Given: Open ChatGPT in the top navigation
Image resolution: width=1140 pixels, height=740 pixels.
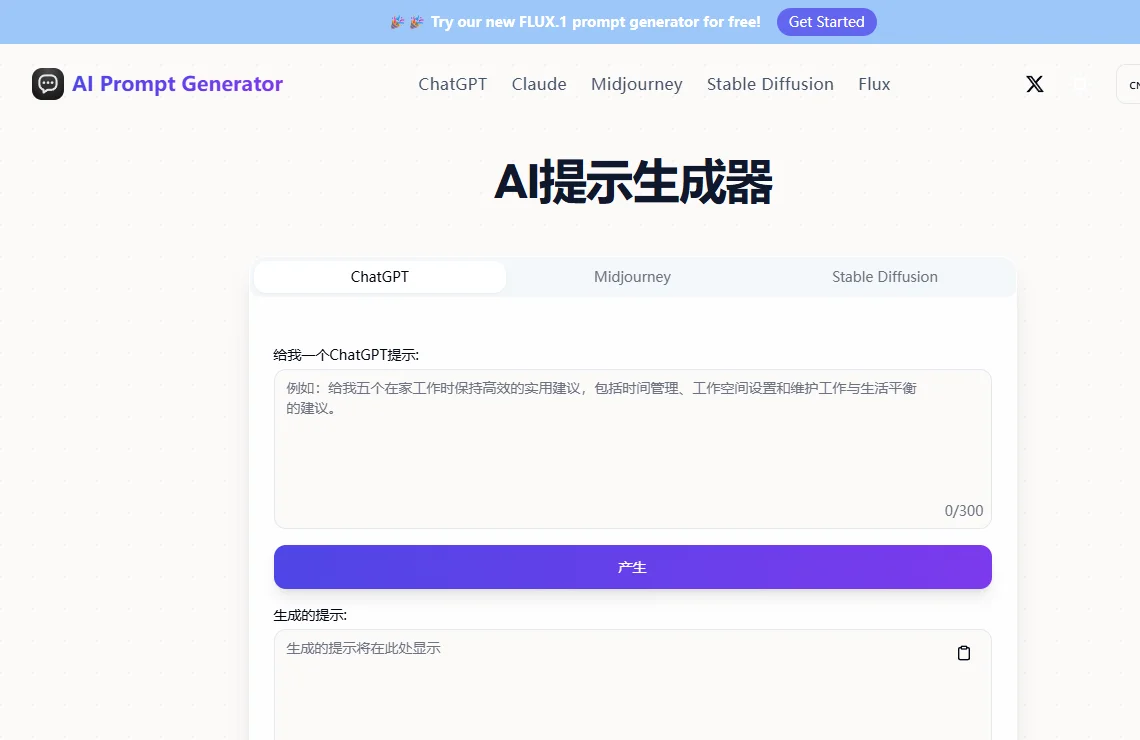Looking at the screenshot, I should point(452,84).
